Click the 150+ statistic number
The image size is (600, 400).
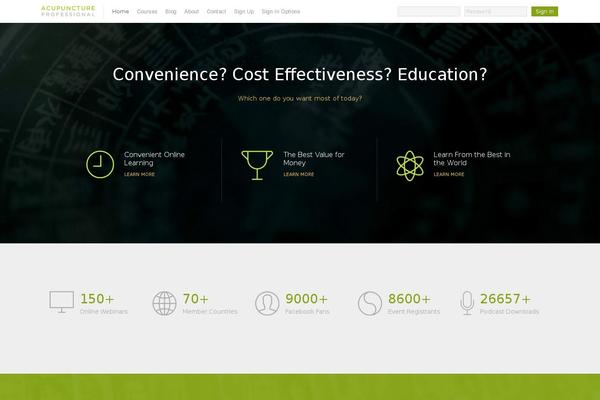click(x=97, y=299)
